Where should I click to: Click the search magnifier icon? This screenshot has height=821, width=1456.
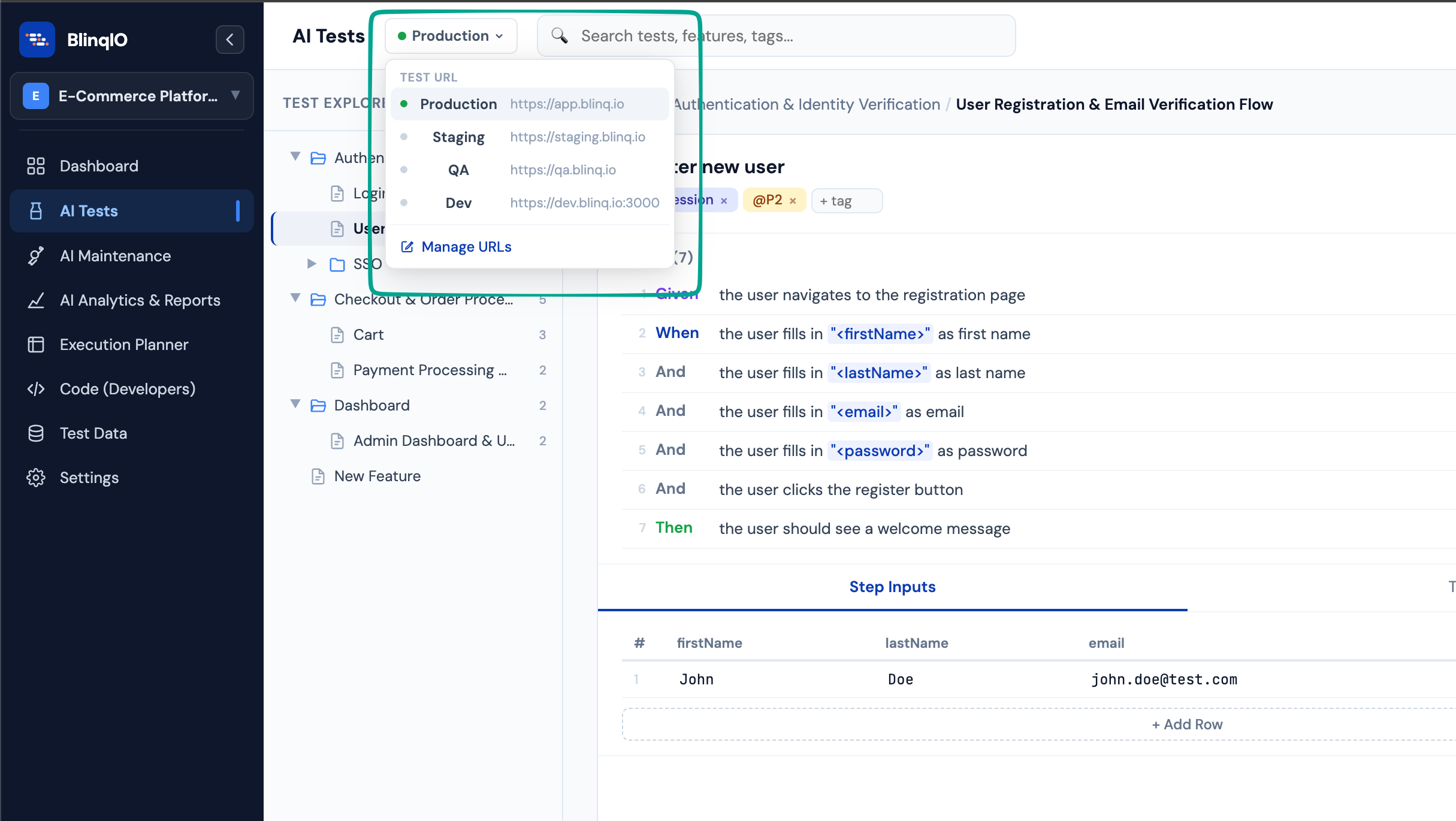560,35
